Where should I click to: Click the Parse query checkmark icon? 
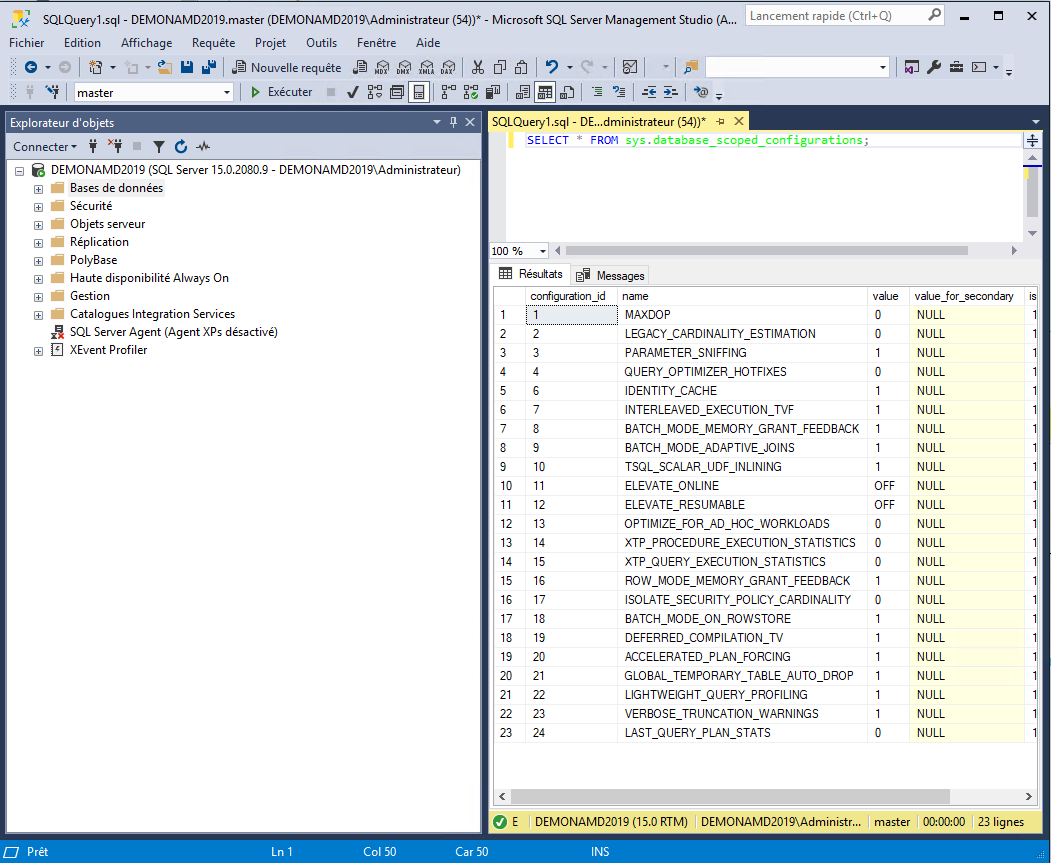352,92
